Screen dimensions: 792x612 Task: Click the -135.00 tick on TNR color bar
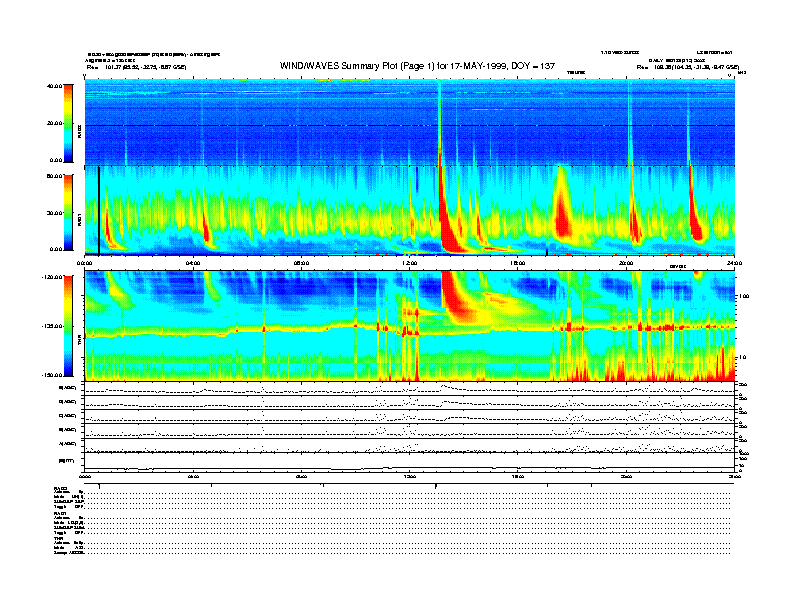[52, 326]
